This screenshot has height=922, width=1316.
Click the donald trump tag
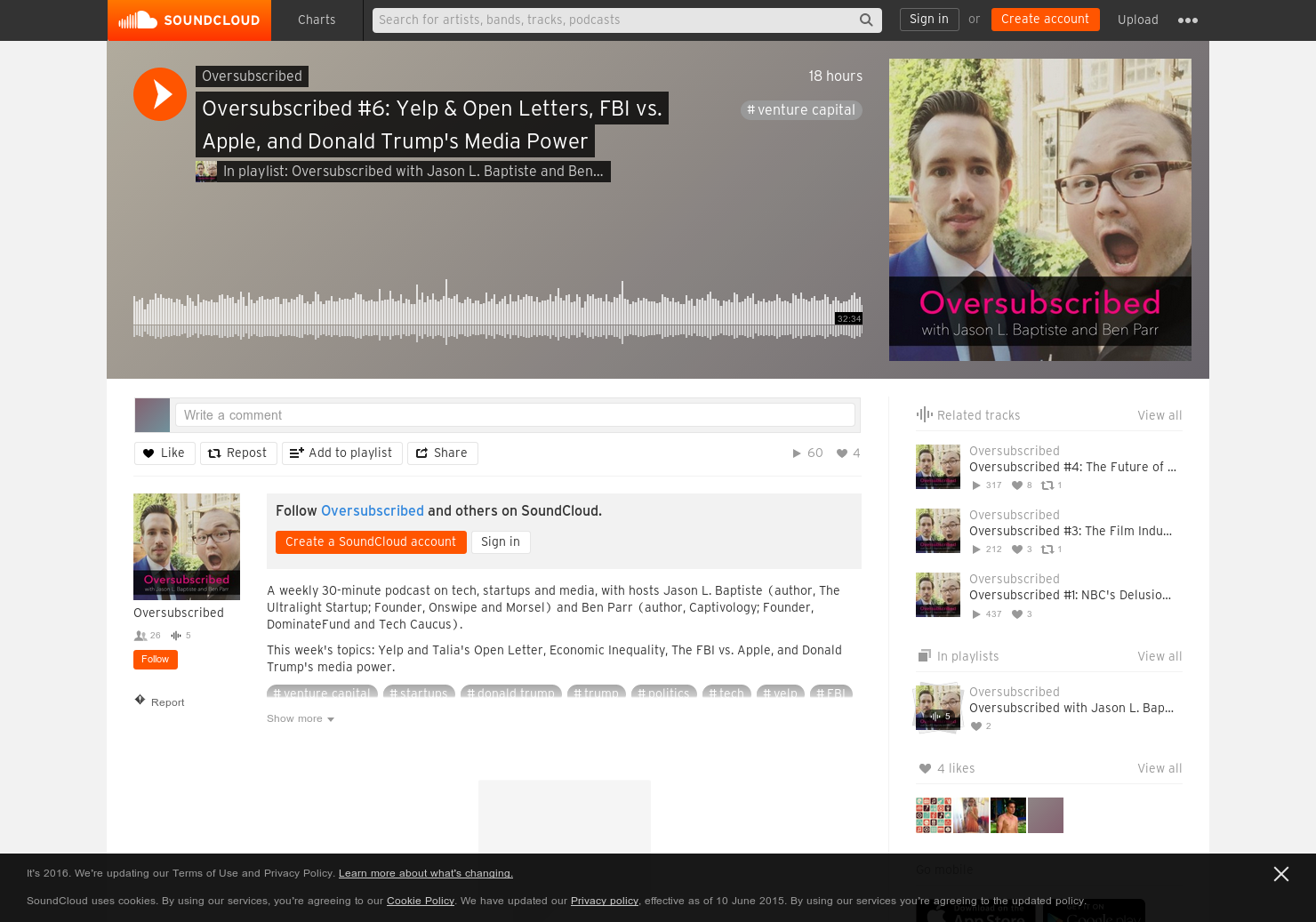click(511, 694)
